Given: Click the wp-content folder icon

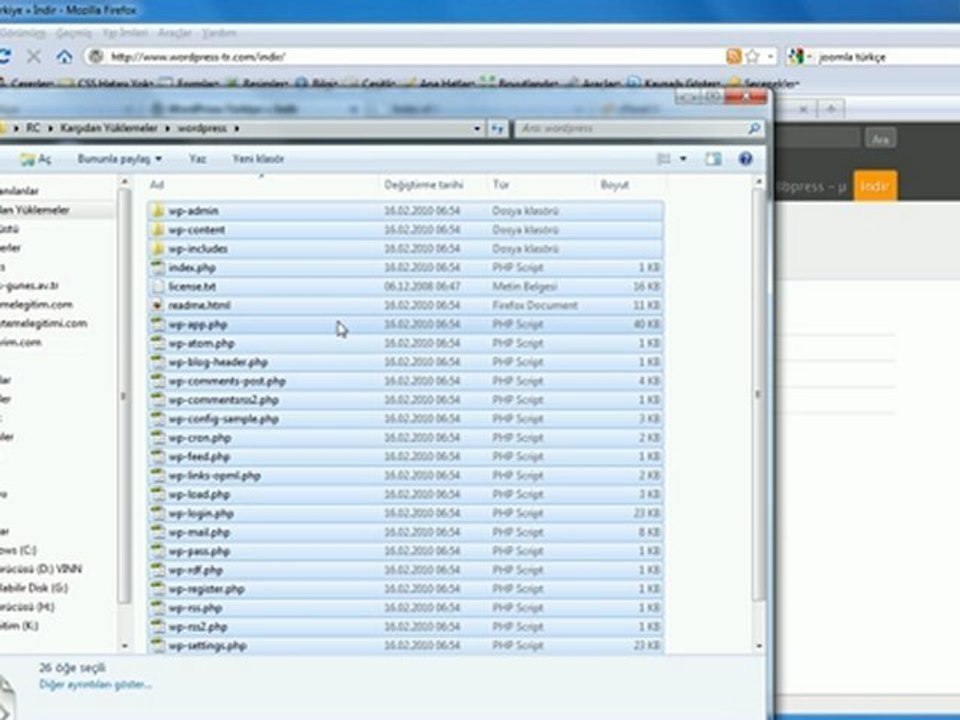Looking at the screenshot, I should [x=158, y=230].
